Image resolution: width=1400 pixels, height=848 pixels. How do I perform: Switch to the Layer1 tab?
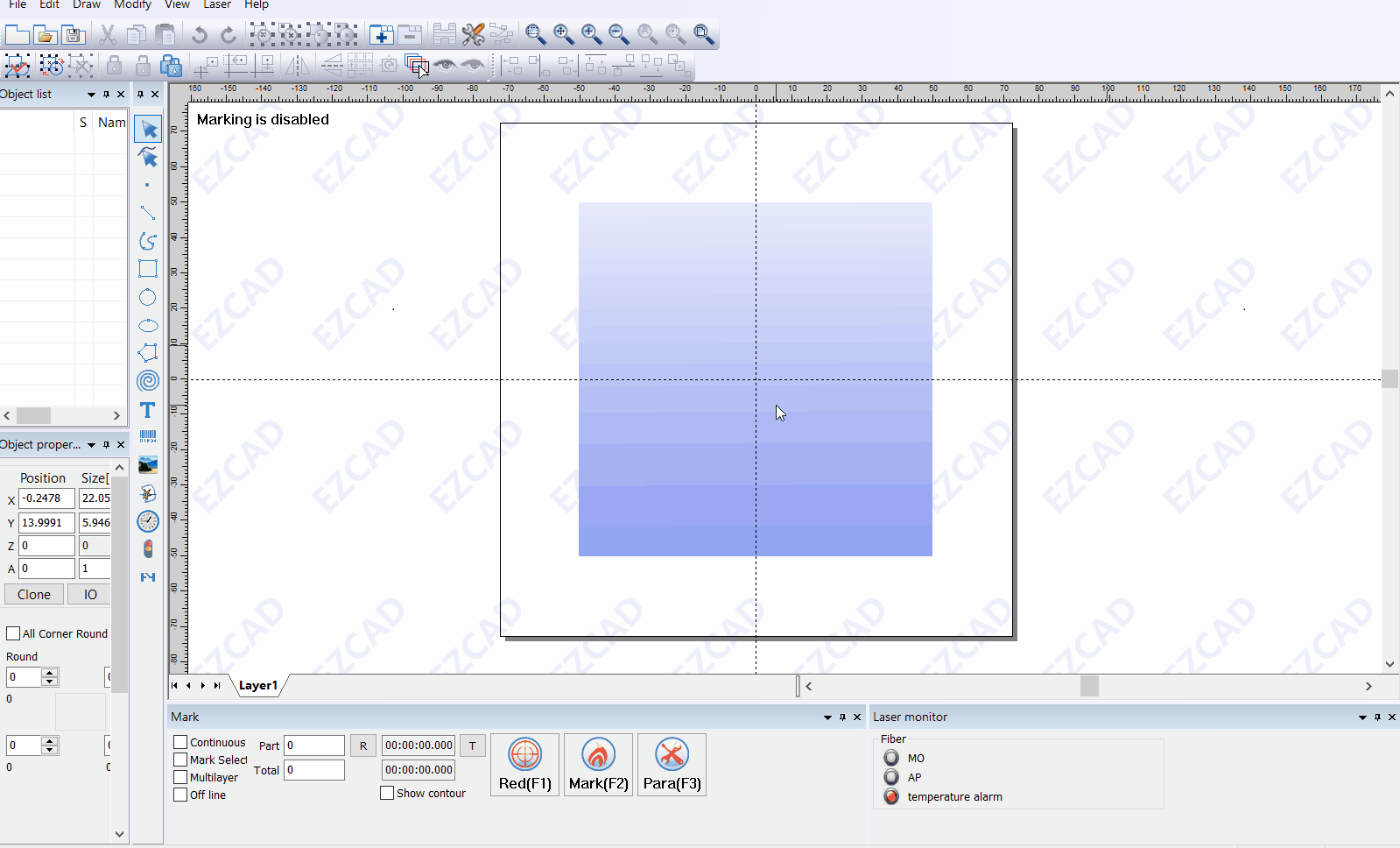(258, 686)
